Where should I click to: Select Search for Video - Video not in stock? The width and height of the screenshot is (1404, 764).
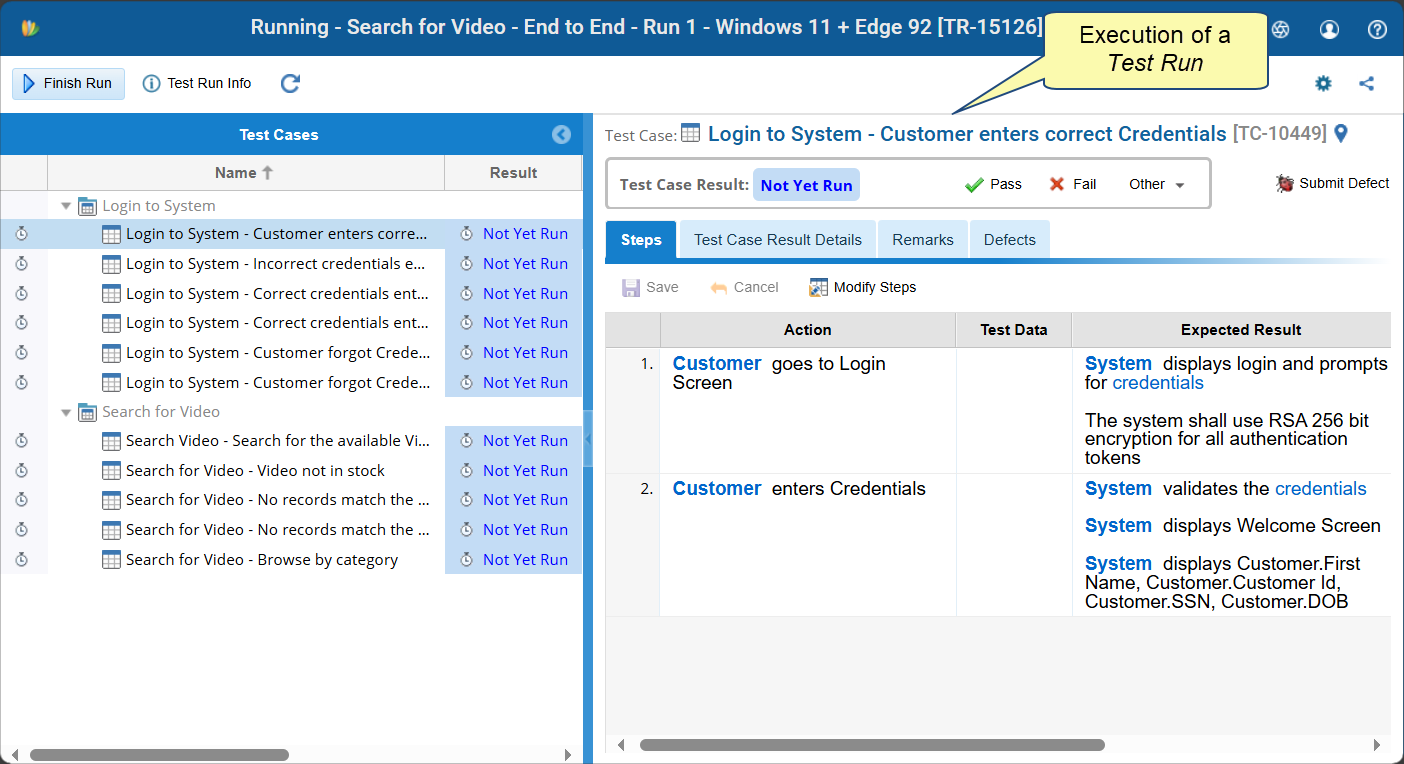coord(290,470)
